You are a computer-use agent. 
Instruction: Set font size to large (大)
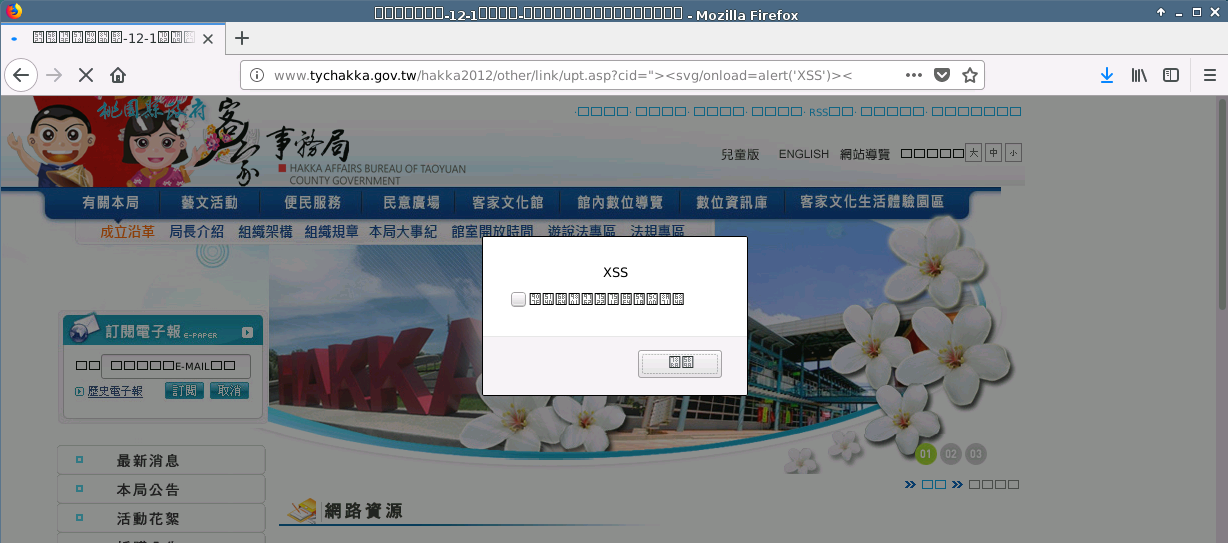pos(974,153)
